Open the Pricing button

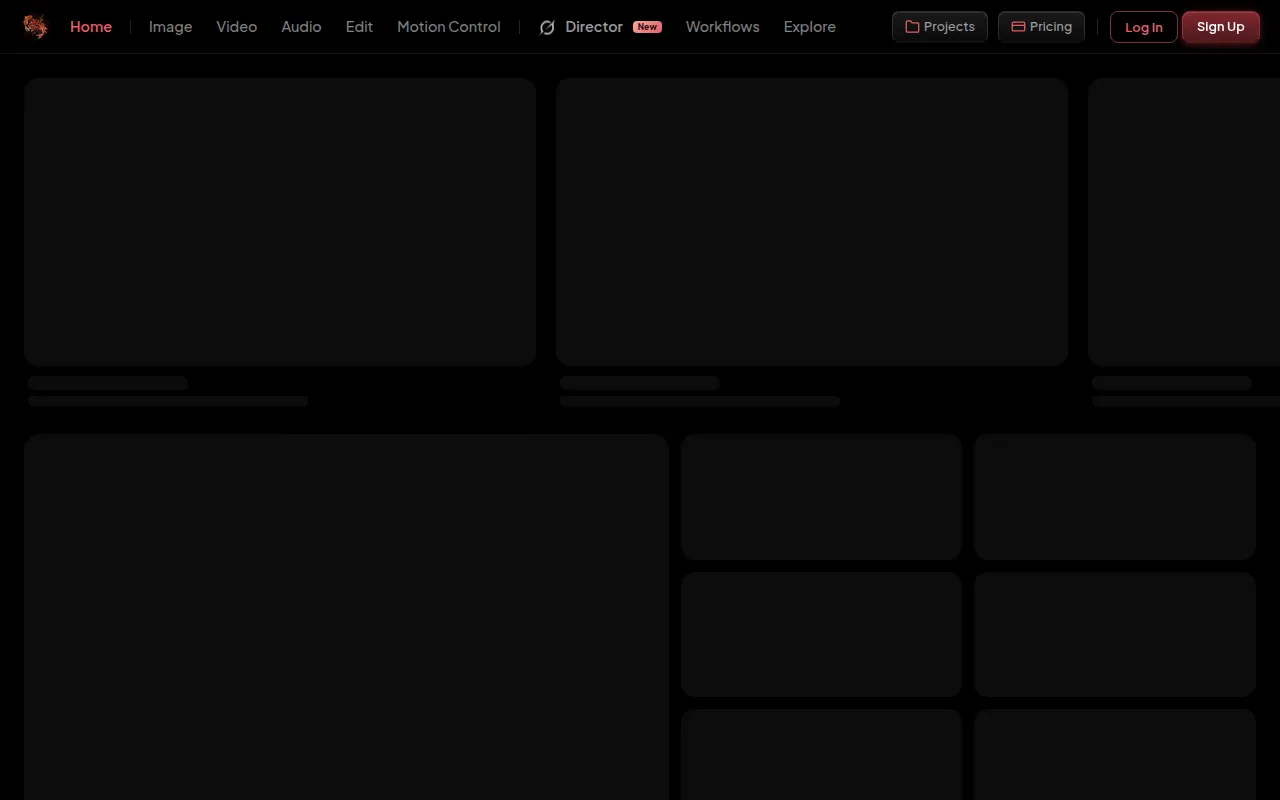[x=1041, y=27]
